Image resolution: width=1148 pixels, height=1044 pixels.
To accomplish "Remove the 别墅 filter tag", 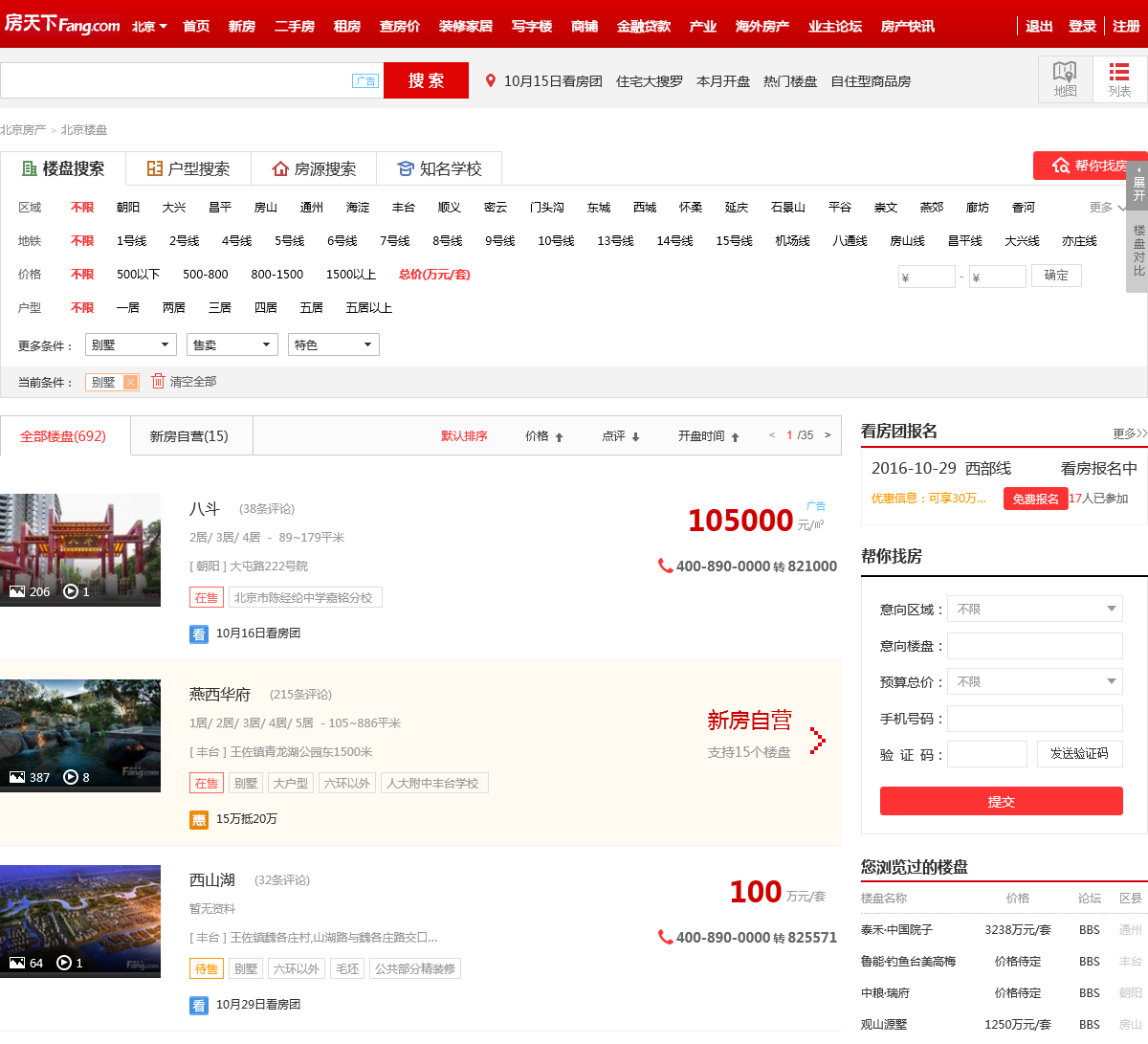I will (130, 382).
